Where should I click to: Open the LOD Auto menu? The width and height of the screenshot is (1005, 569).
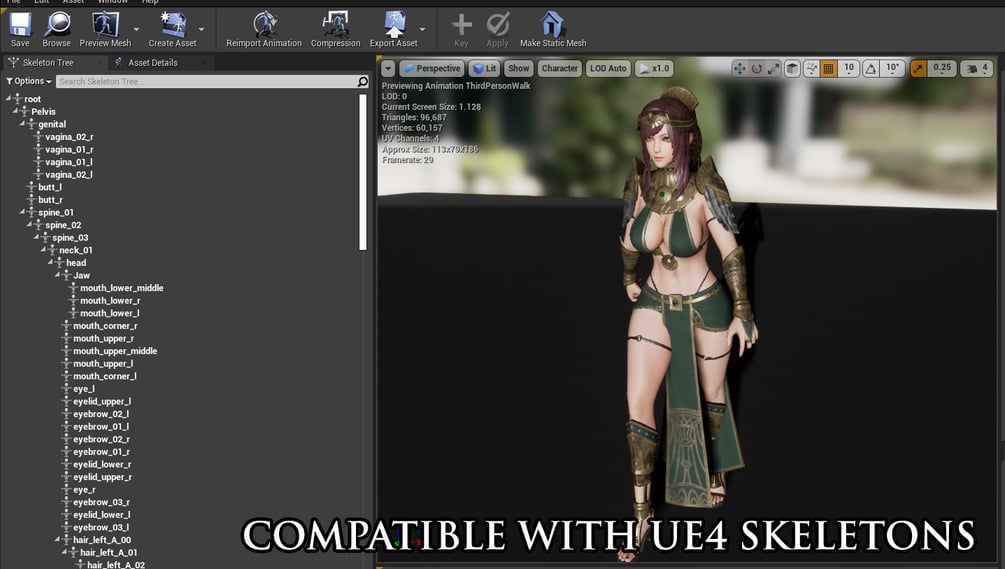(x=608, y=69)
